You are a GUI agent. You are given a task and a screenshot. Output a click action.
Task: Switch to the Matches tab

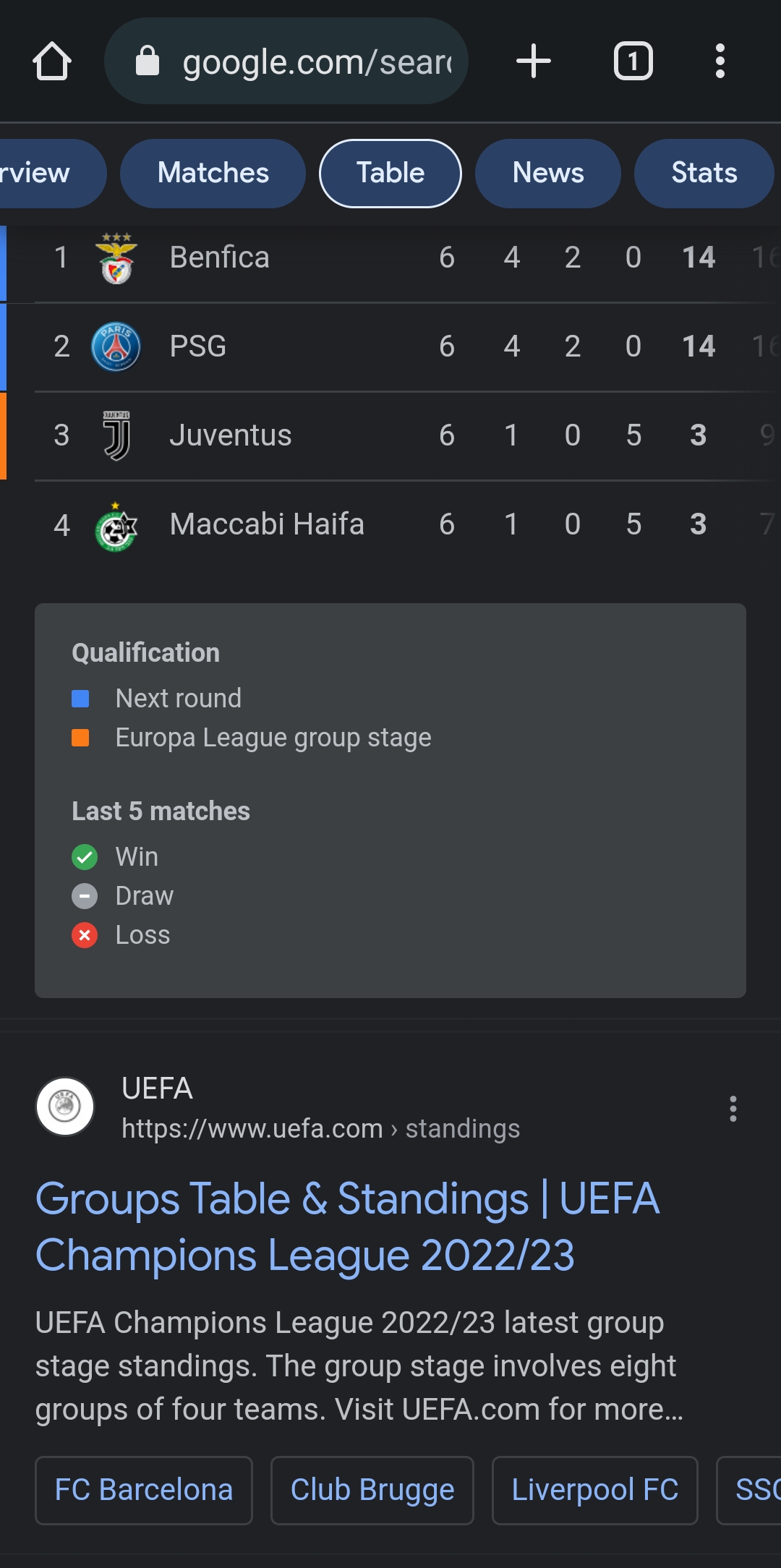point(213,174)
